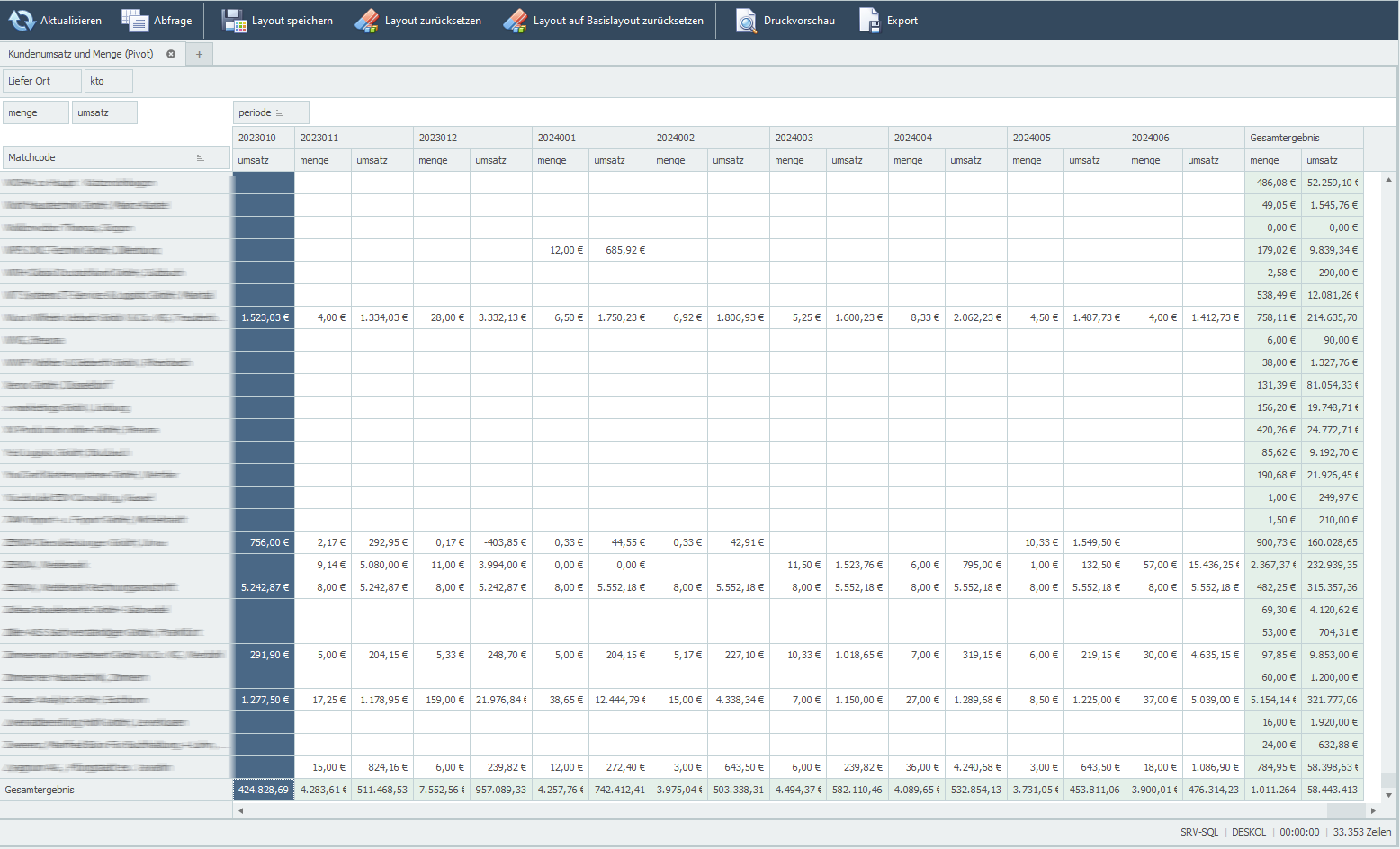Select the 2023010 period header
The width and height of the screenshot is (1400, 849).
tap(264, 138)
